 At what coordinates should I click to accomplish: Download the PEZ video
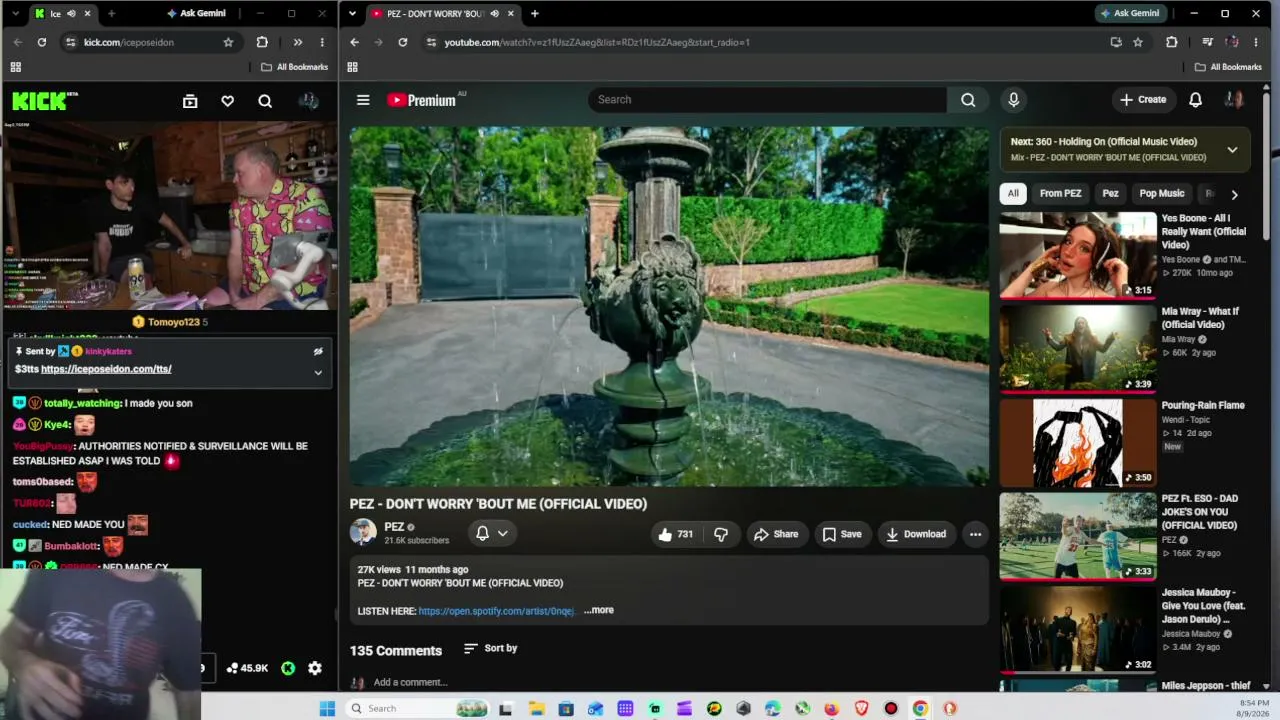916,534
